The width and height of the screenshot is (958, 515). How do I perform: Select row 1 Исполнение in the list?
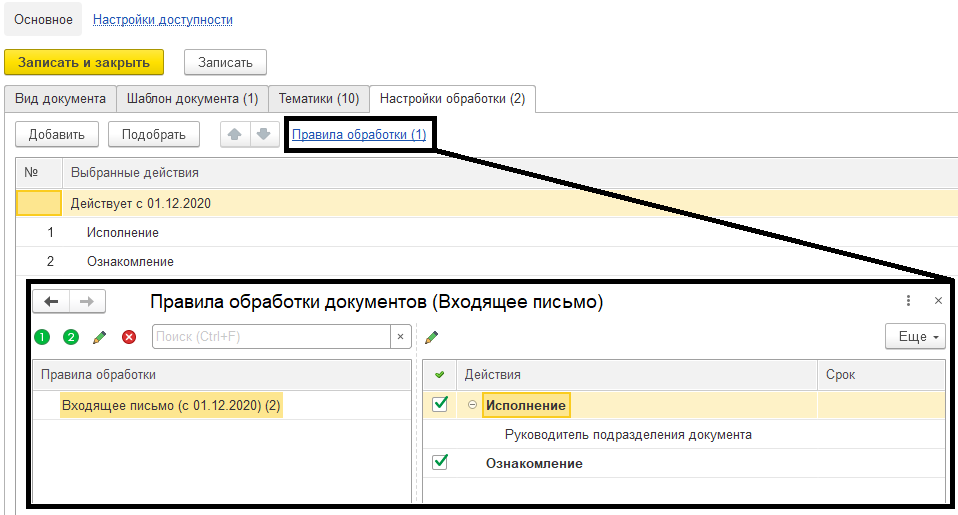coord(487,233)
